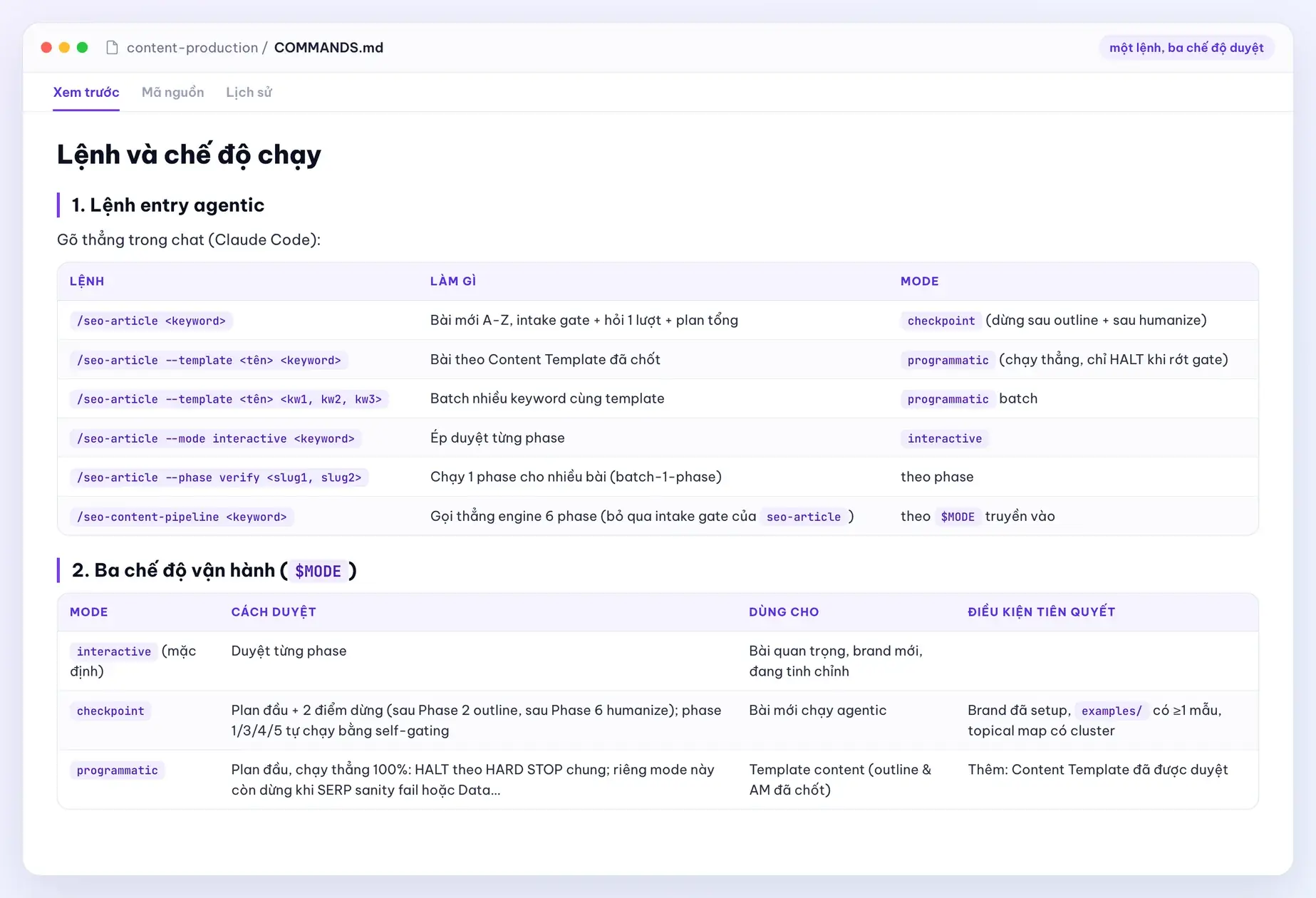This screenshot has height=898, width=1316.
Task: Click the '1. Lệnh entry agentic' heading
Action: (x=168, y=205)
